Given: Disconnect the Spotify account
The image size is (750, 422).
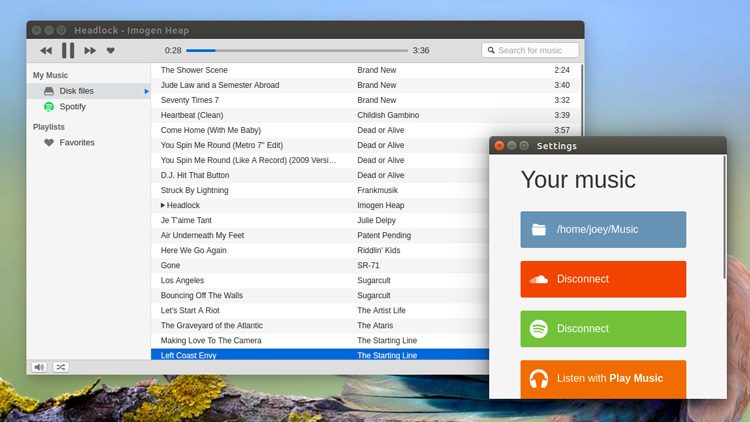Looking at the screenshot, I should pyautogui.click(x=603, y=329).
